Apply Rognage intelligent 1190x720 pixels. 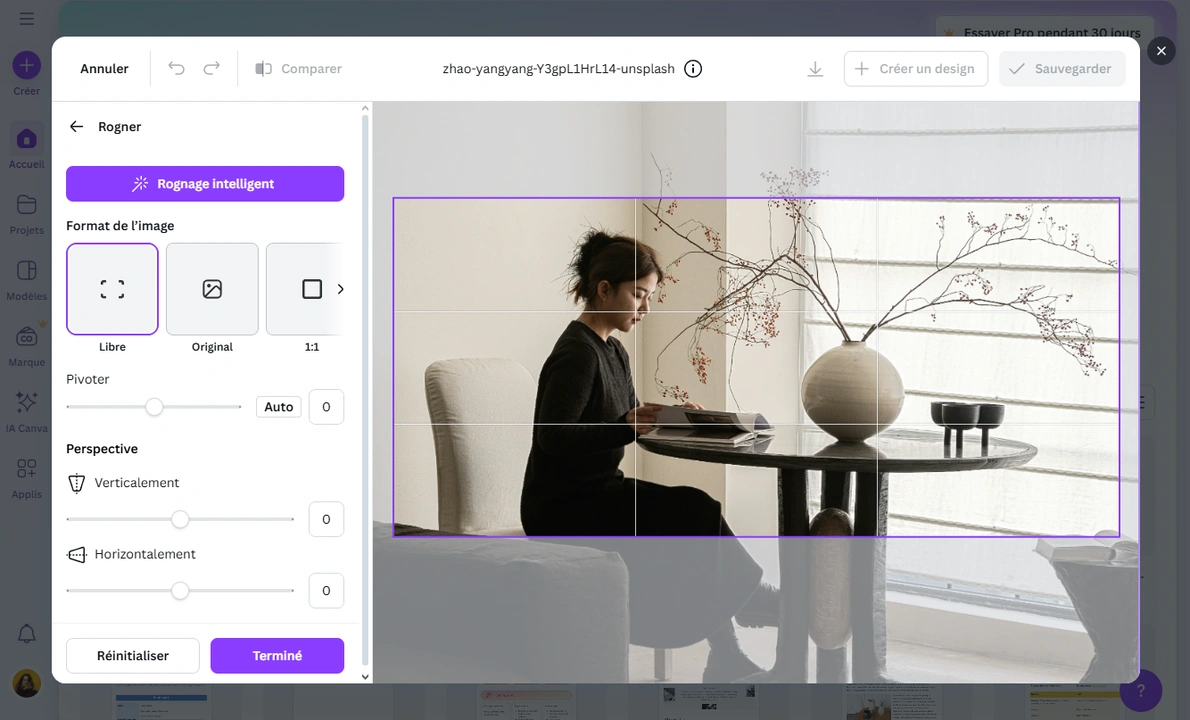coord(204,184)
